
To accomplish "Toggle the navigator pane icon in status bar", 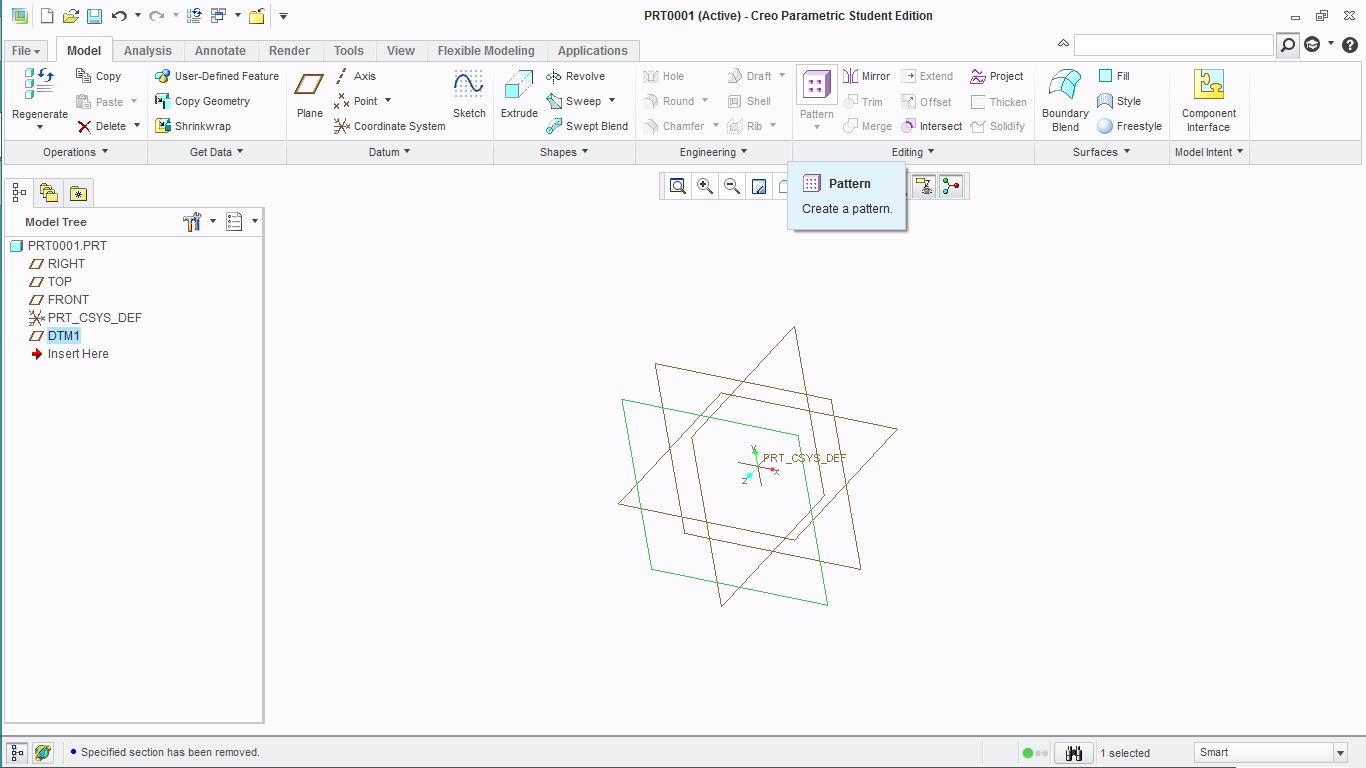I will (17, 753).
